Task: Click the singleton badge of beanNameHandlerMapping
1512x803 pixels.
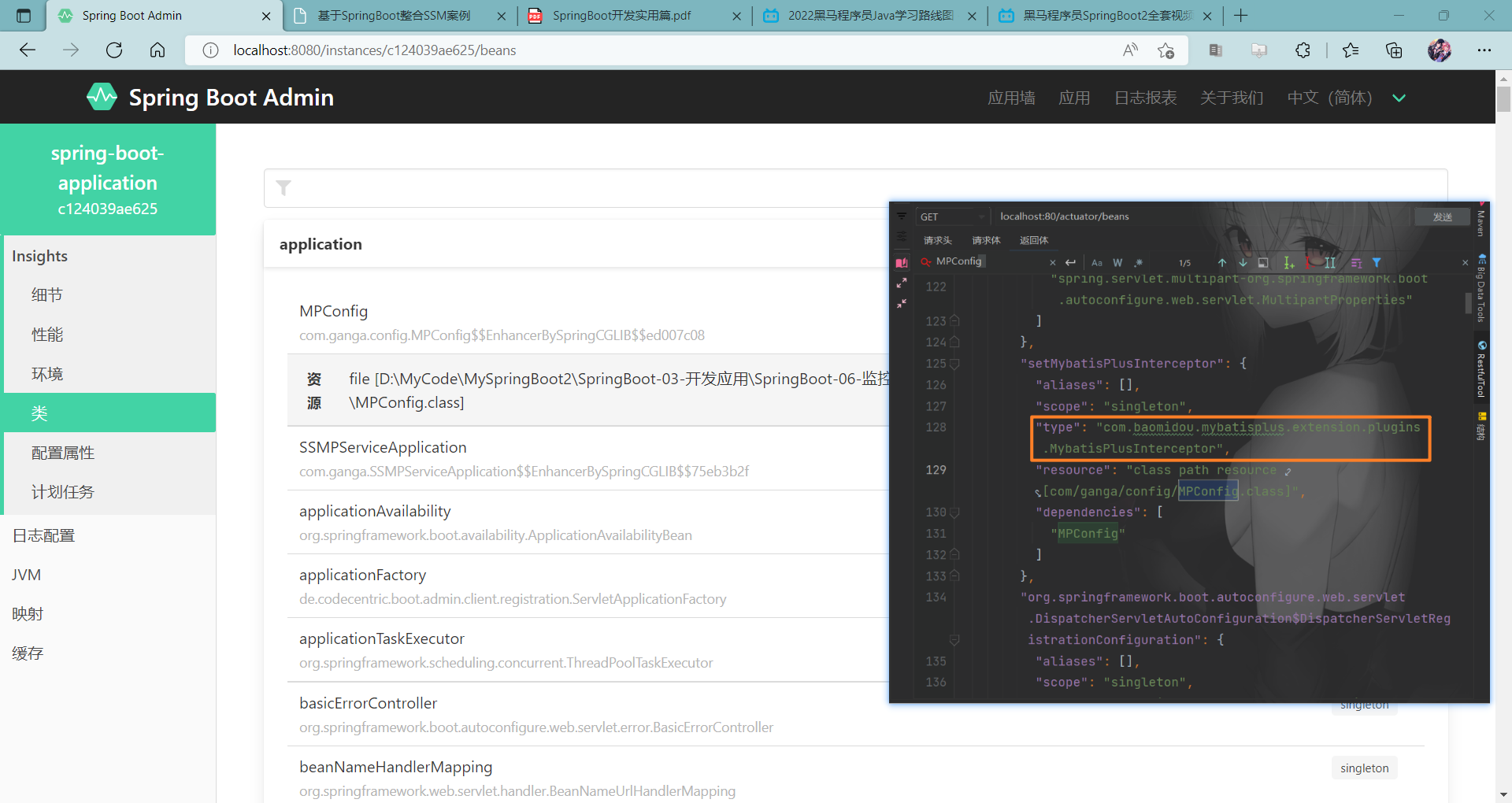Action: coord(1365,768)
